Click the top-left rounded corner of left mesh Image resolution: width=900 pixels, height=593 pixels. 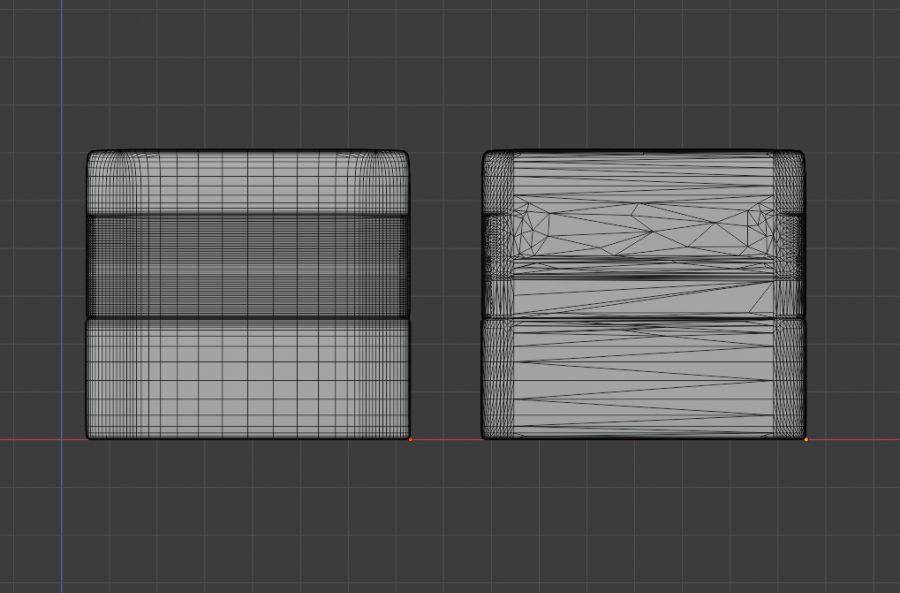[93, 156]
